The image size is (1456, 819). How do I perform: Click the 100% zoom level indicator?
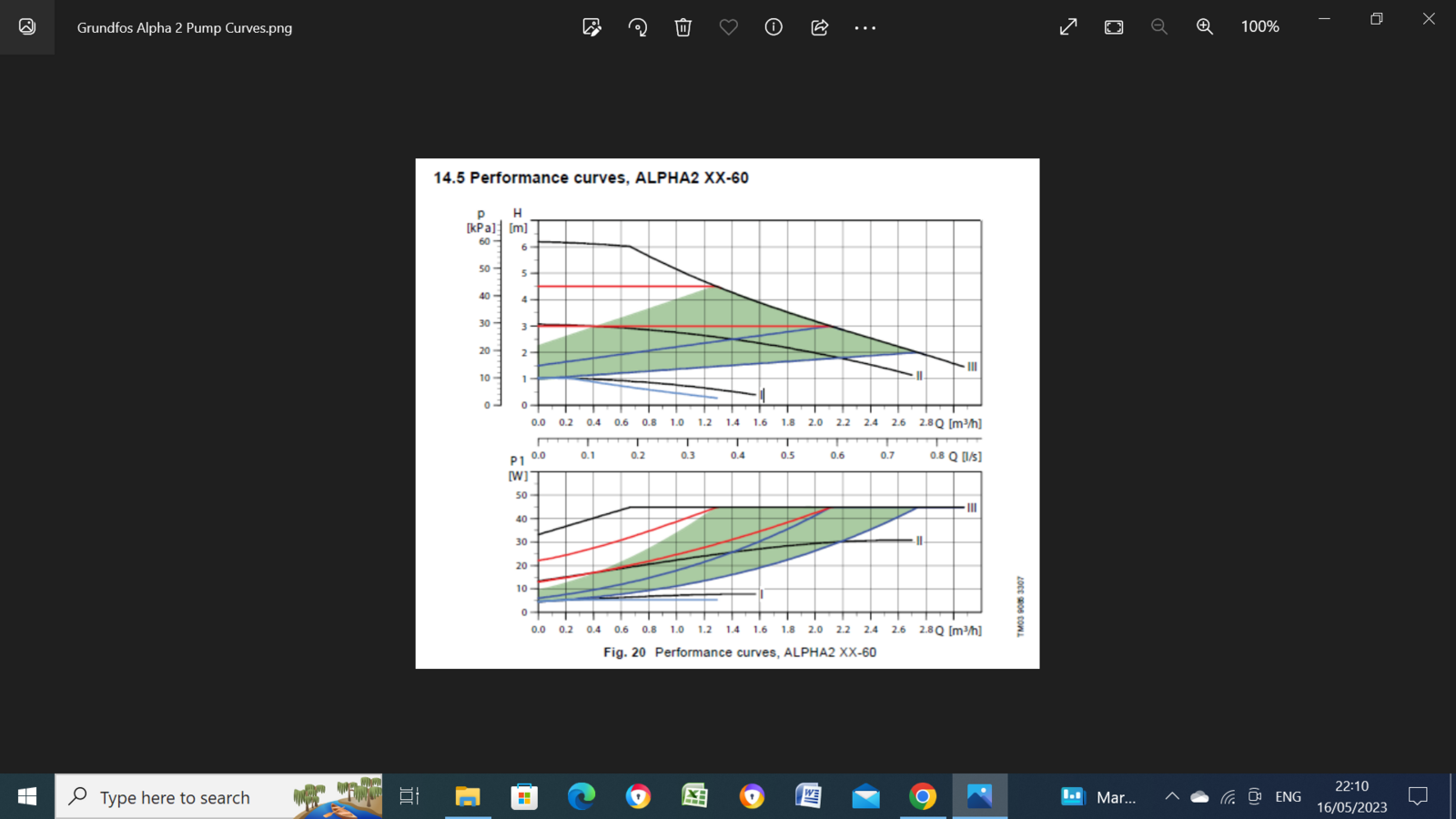click(1259, 27)
